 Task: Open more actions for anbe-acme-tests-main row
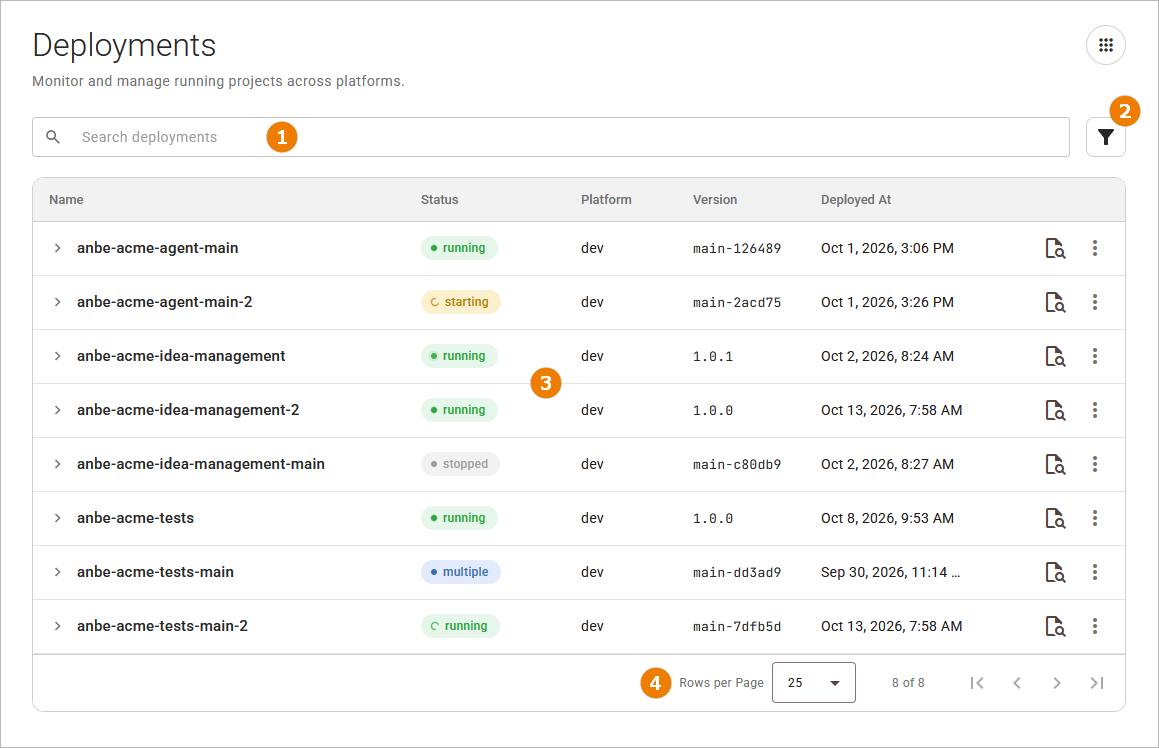[x=1095, y=572]
